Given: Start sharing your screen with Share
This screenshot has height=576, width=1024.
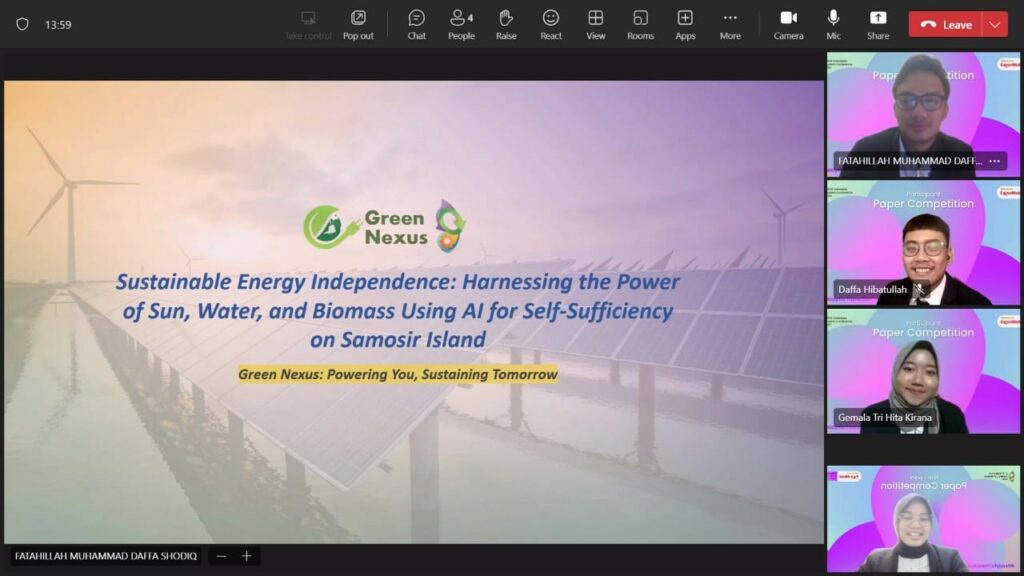Looking at the screenshot, I should tap(878, 24).
